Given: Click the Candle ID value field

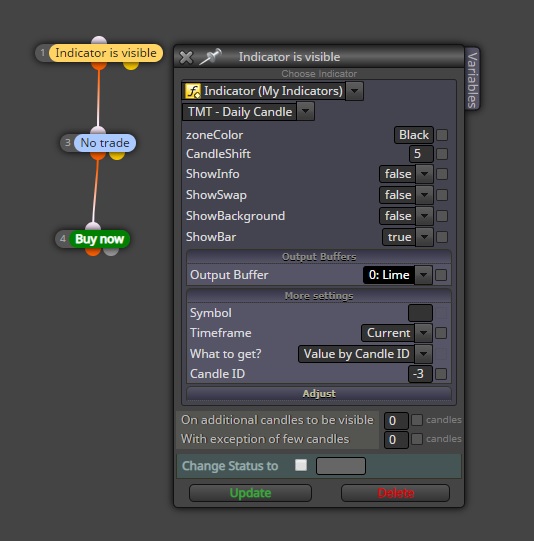Looking at the screenshot, I should [x=420, y=374].
